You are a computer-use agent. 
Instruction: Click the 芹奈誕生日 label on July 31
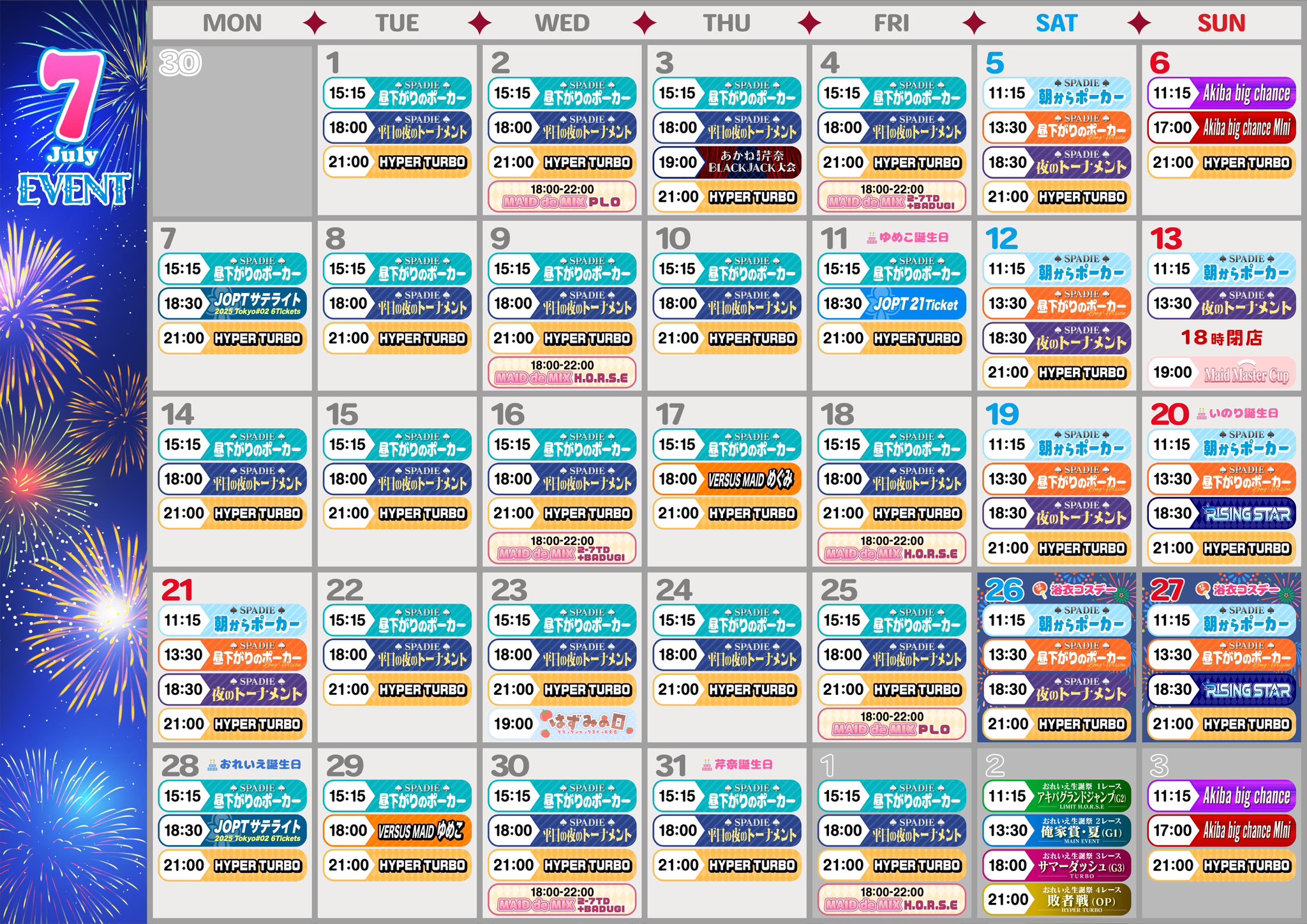coord(743,764)
